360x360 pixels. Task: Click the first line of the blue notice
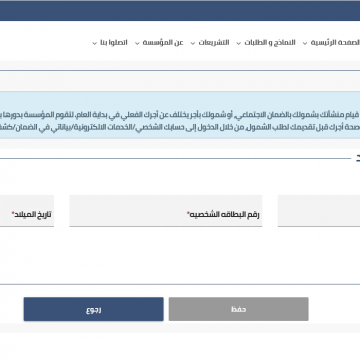click(x=180, y=115)
